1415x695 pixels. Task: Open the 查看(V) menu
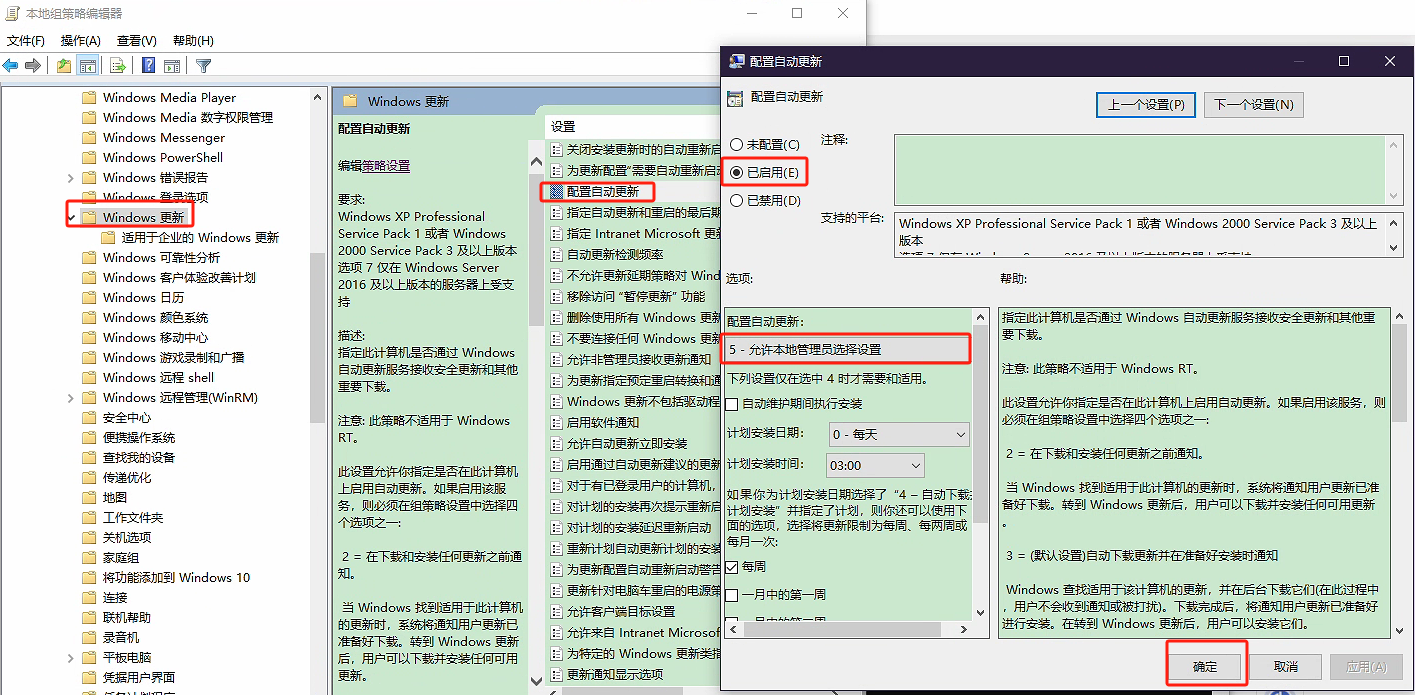click(137, 41)
